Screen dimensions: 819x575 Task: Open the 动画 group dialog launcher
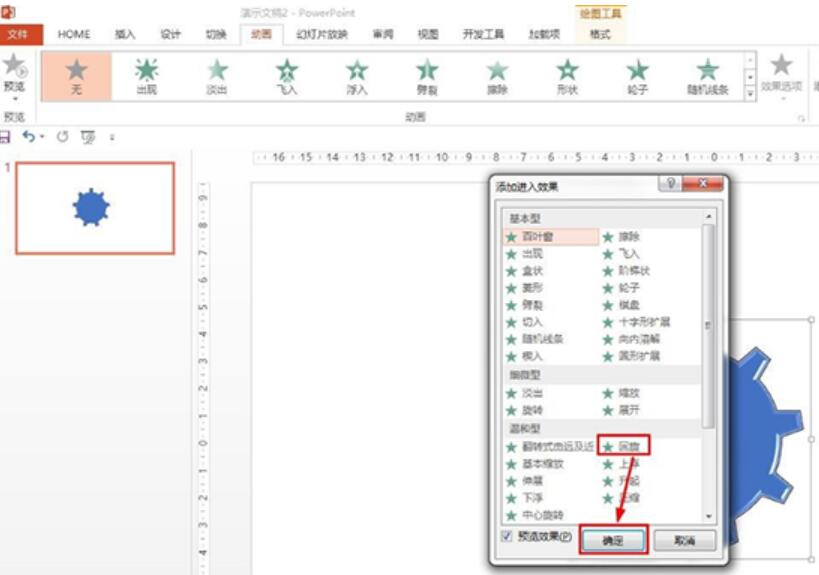pyautogui.click(x=801, y=119)
